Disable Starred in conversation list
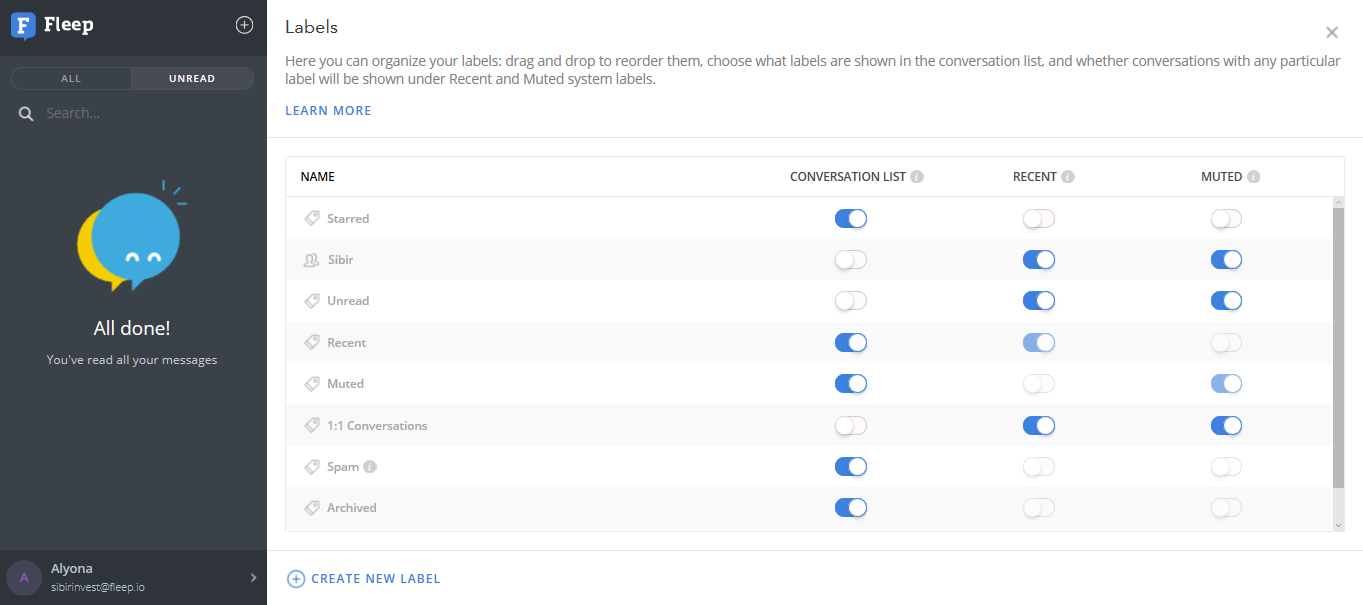This screenshot has height=605, width=1363. (x=851, y=219)
